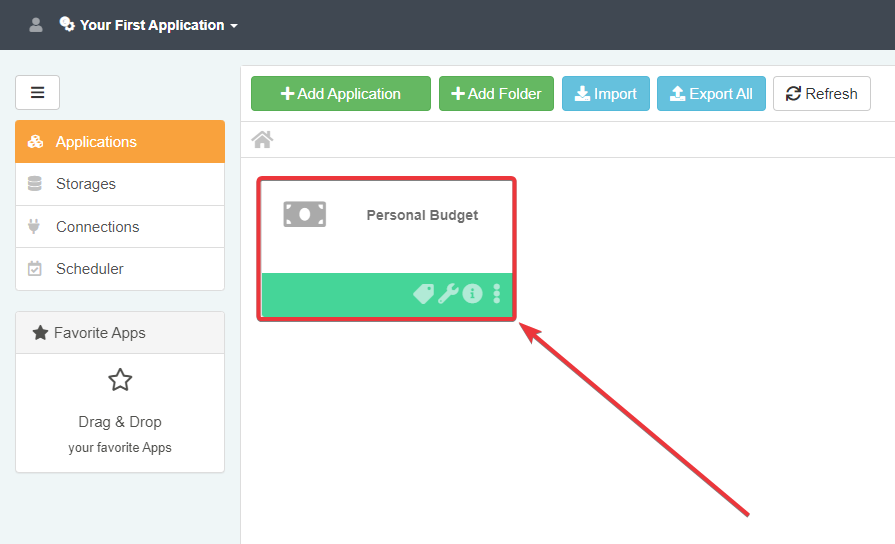895x544 pixels.
Task: Open the wrench settings on Personal Budget
Action: coord(448,294)
